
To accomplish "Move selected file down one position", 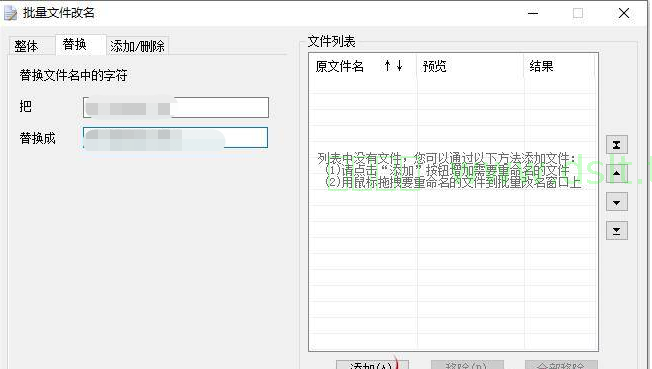I will tap(617, 203).
